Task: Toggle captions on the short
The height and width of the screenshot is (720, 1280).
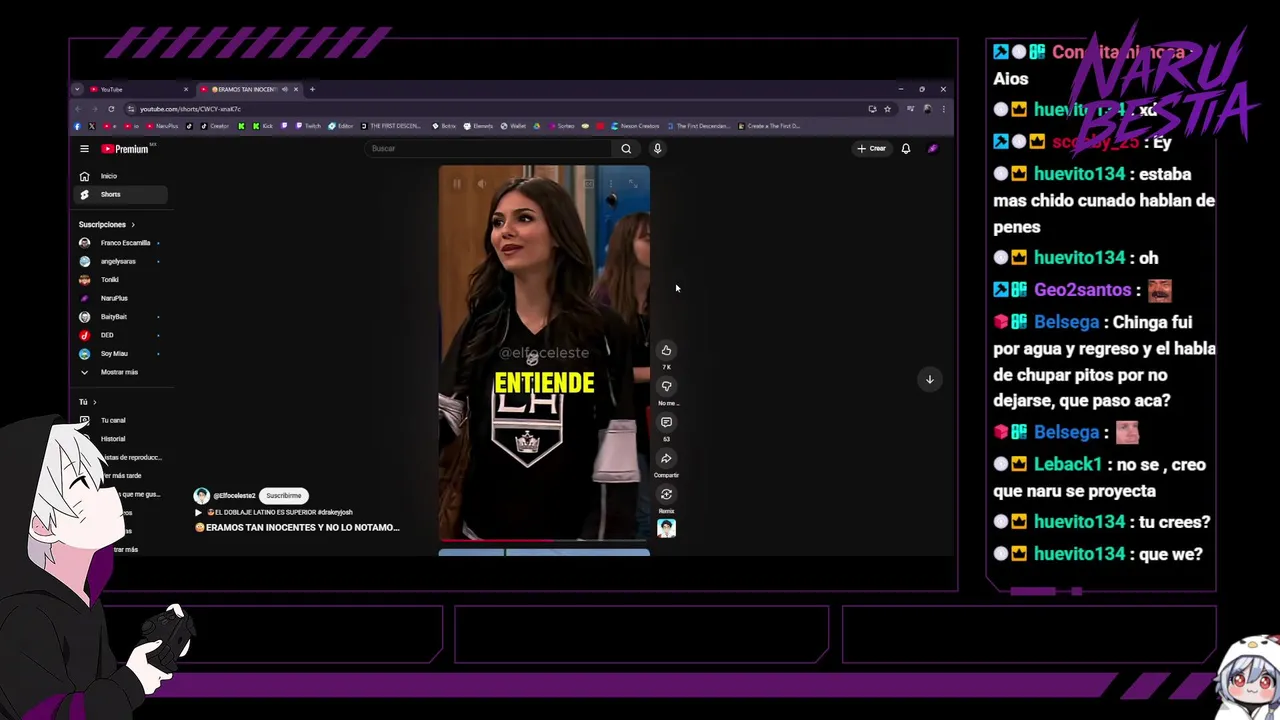Action: (588, 183)
